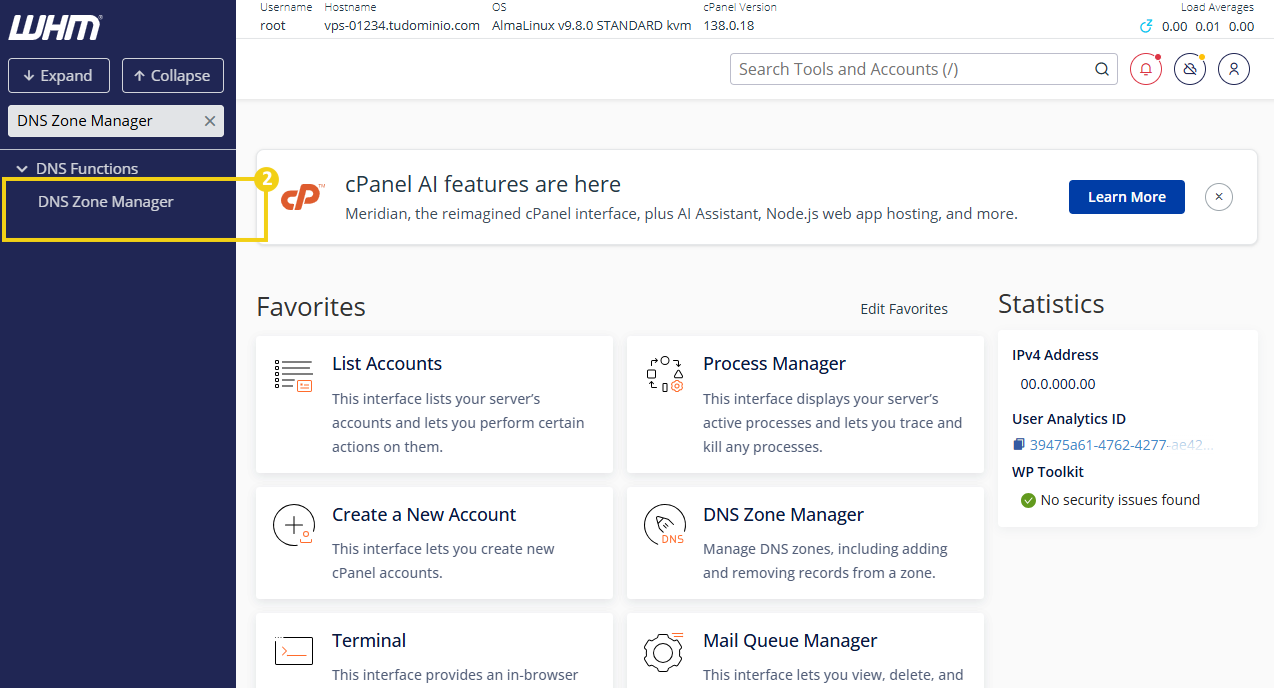Click the search magnifier icon
1274x688 pixels.
(1101, 69)
